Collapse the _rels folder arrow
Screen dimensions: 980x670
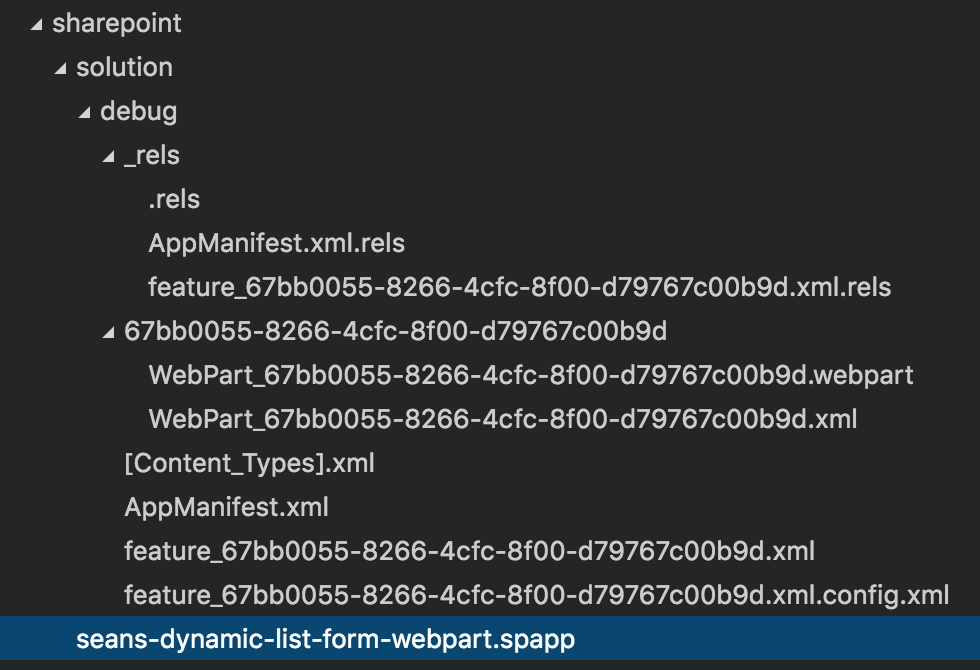[x=109, y=157]
